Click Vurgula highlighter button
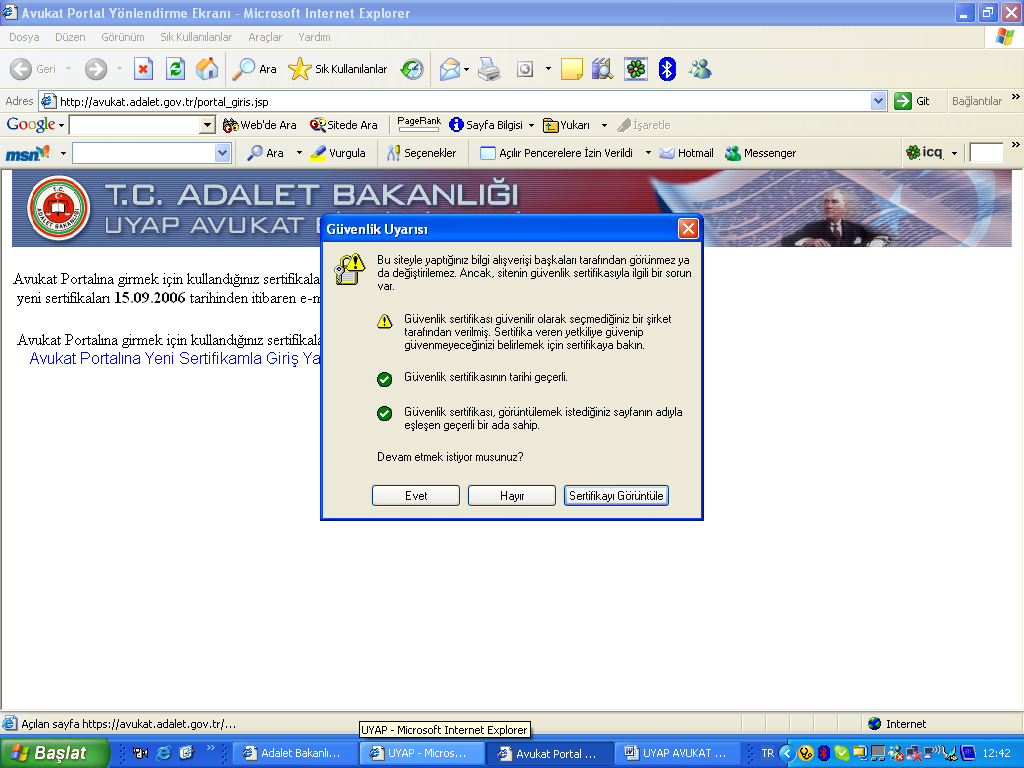Image resolution: width=1024 pixels, height=768 pixels. click(338, 153)
